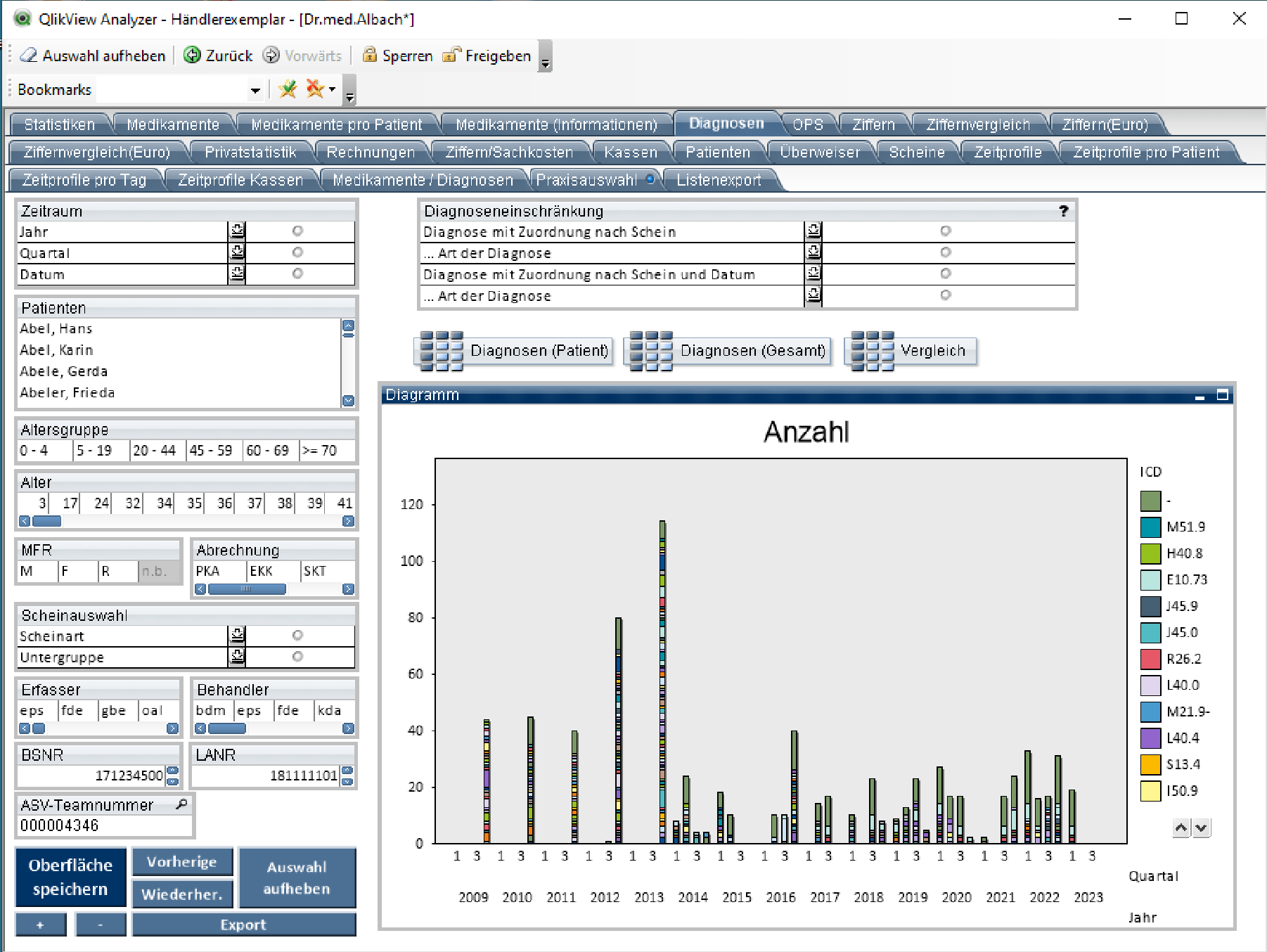
Task: Click the Freigeben unlock icon
Action: (451, 56)
